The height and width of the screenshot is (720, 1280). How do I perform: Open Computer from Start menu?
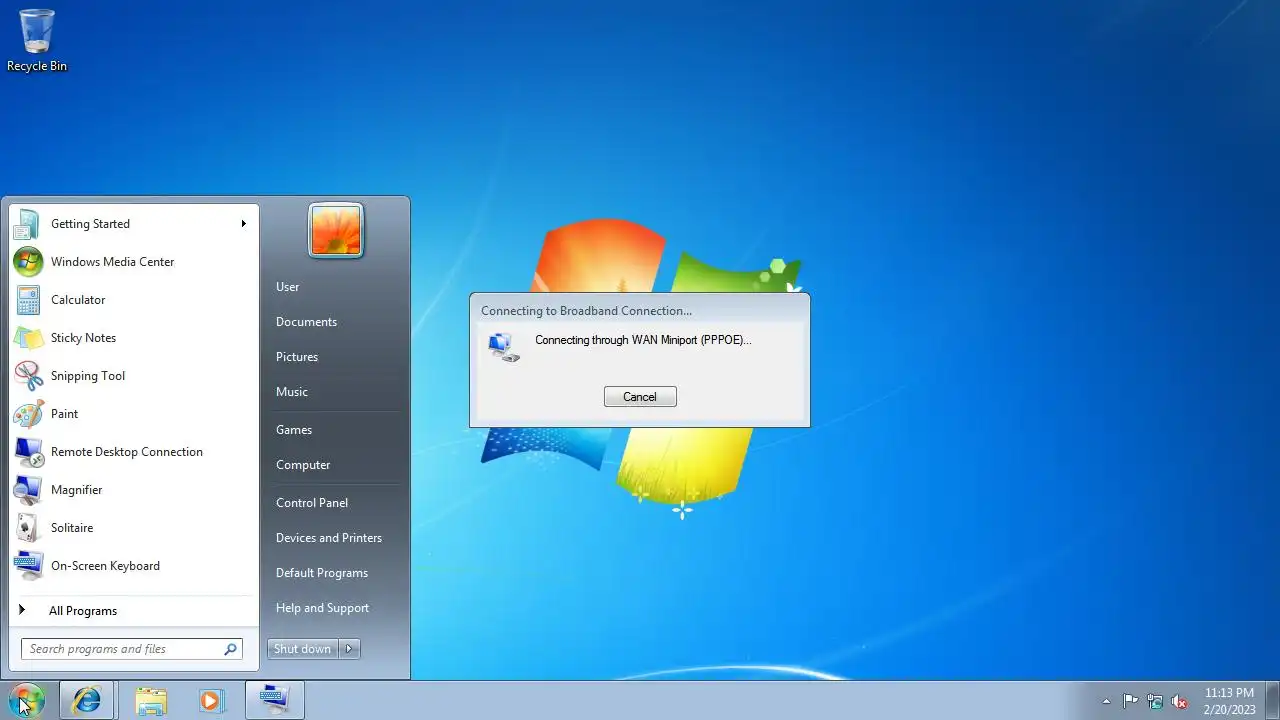pyautogui.click(x=303, y=465)
